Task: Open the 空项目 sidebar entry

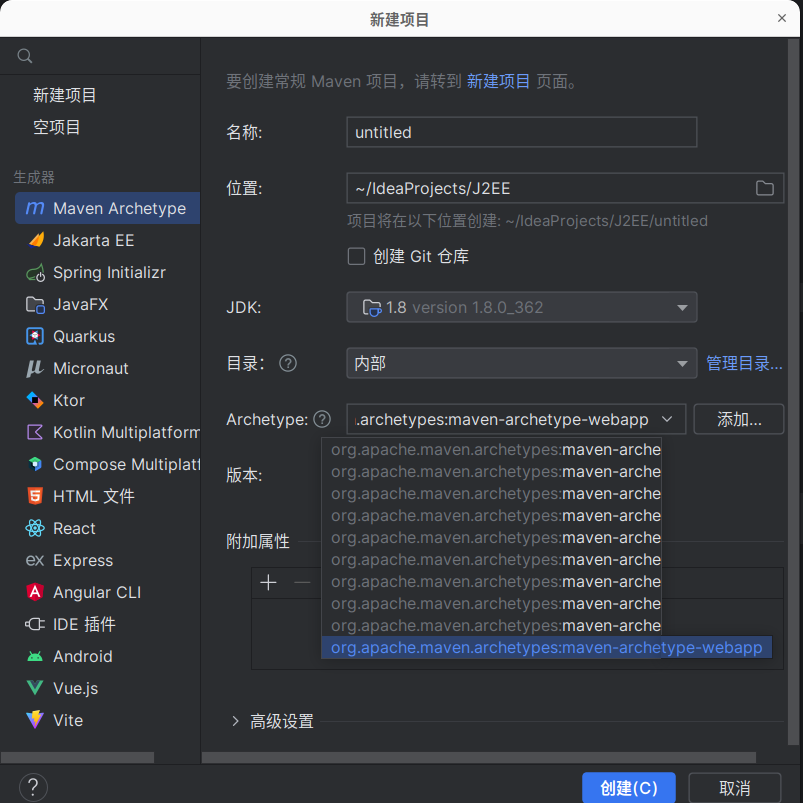Action: pyautogui.click(x=56, y=127)
